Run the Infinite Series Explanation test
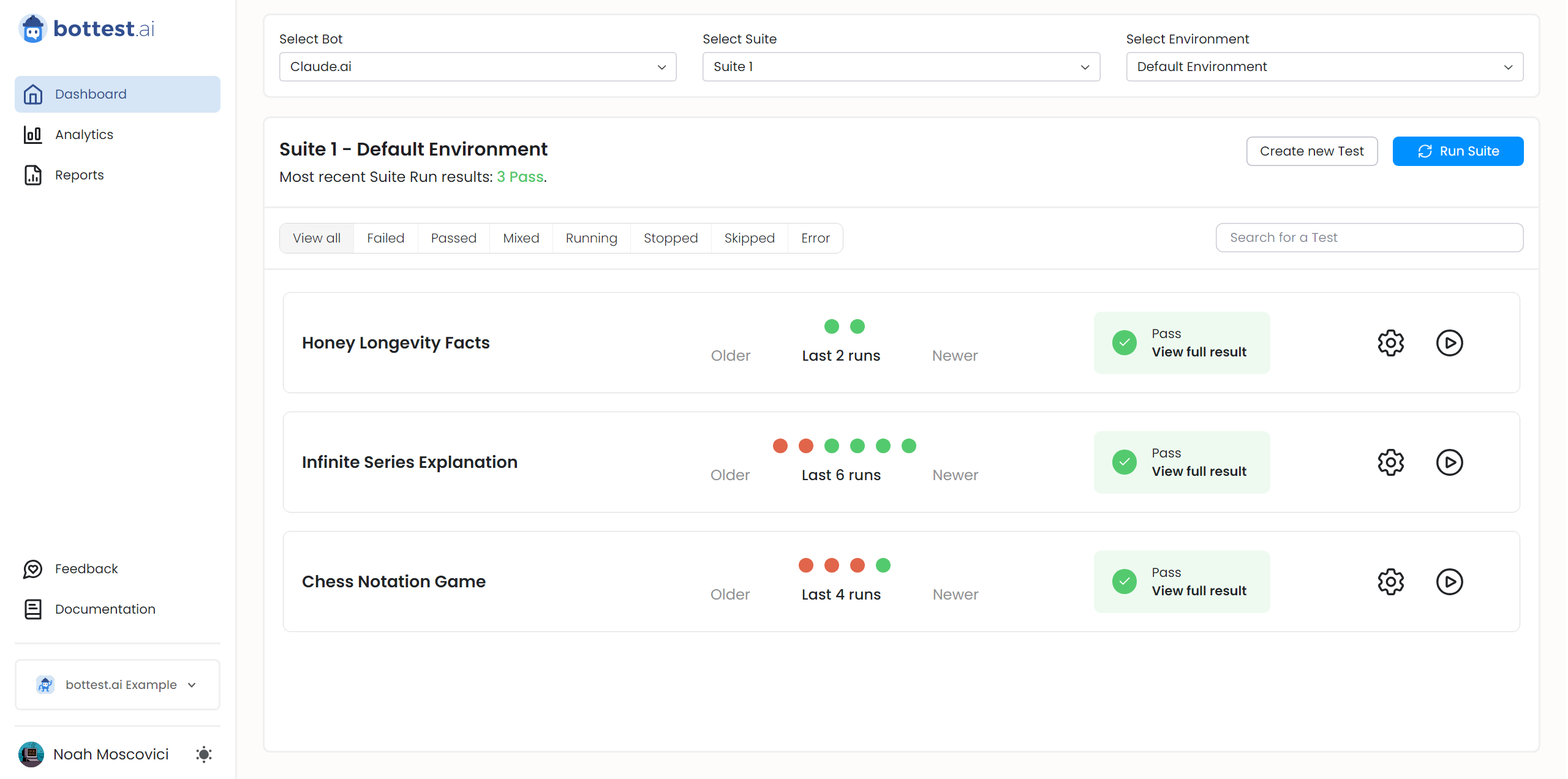Viewport: 1568px width, 779px height. [x=1449, y=462]
